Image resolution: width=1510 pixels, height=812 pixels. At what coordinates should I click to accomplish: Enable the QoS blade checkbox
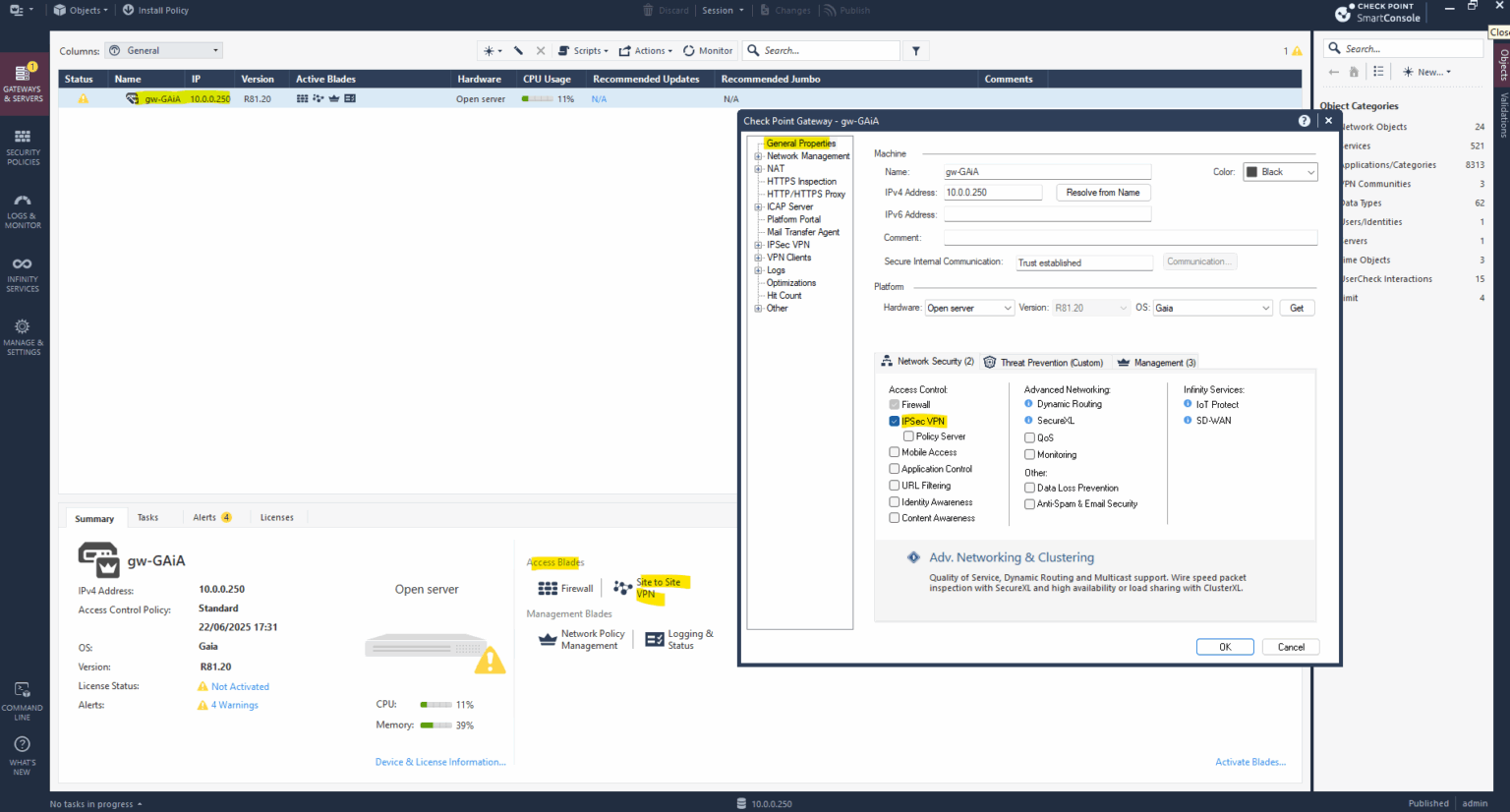[1030, 436]
